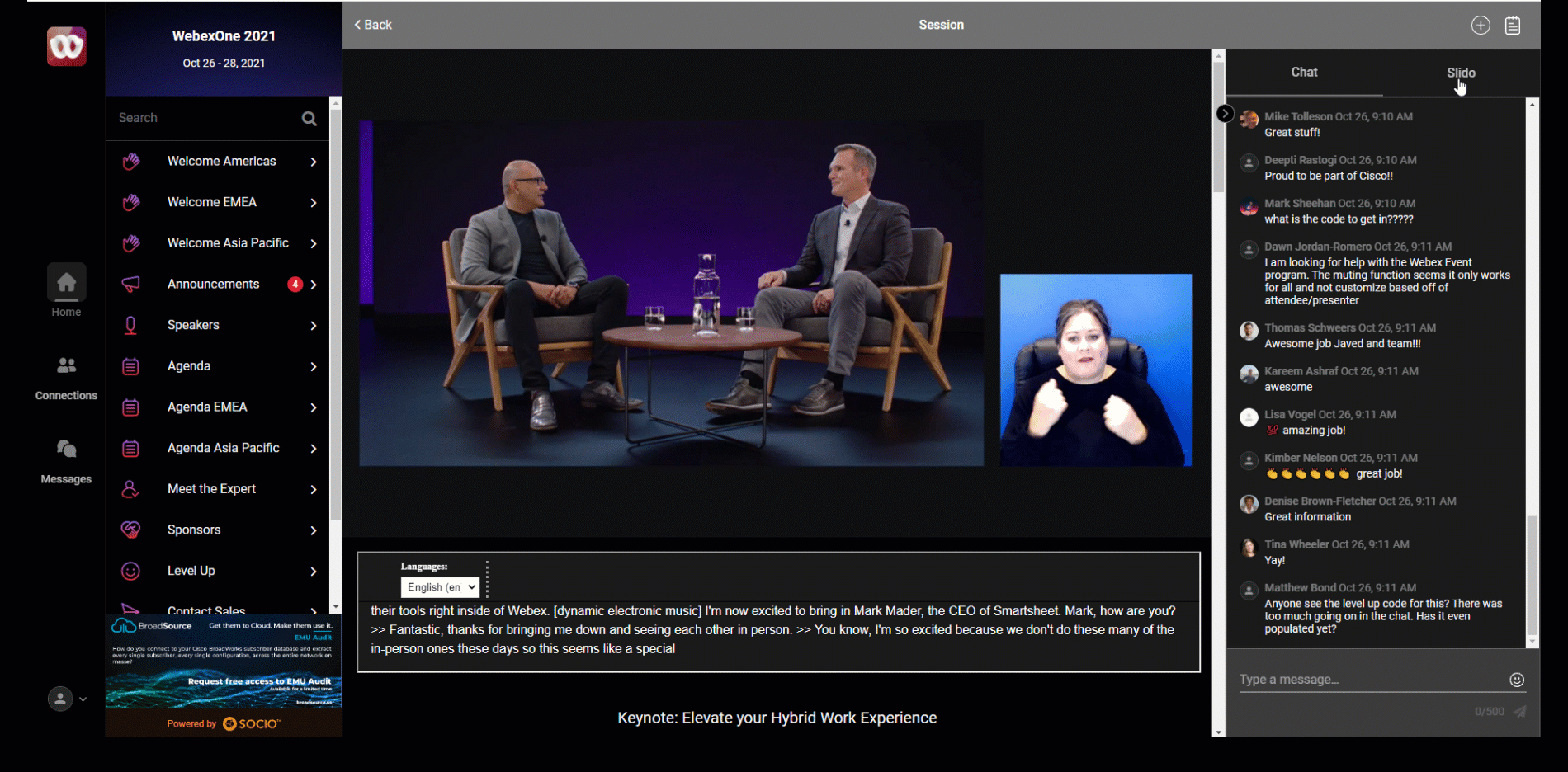Expand Agenda EMEA chevron
This screenshot has height=772, width=1568.
coord(314,407)
